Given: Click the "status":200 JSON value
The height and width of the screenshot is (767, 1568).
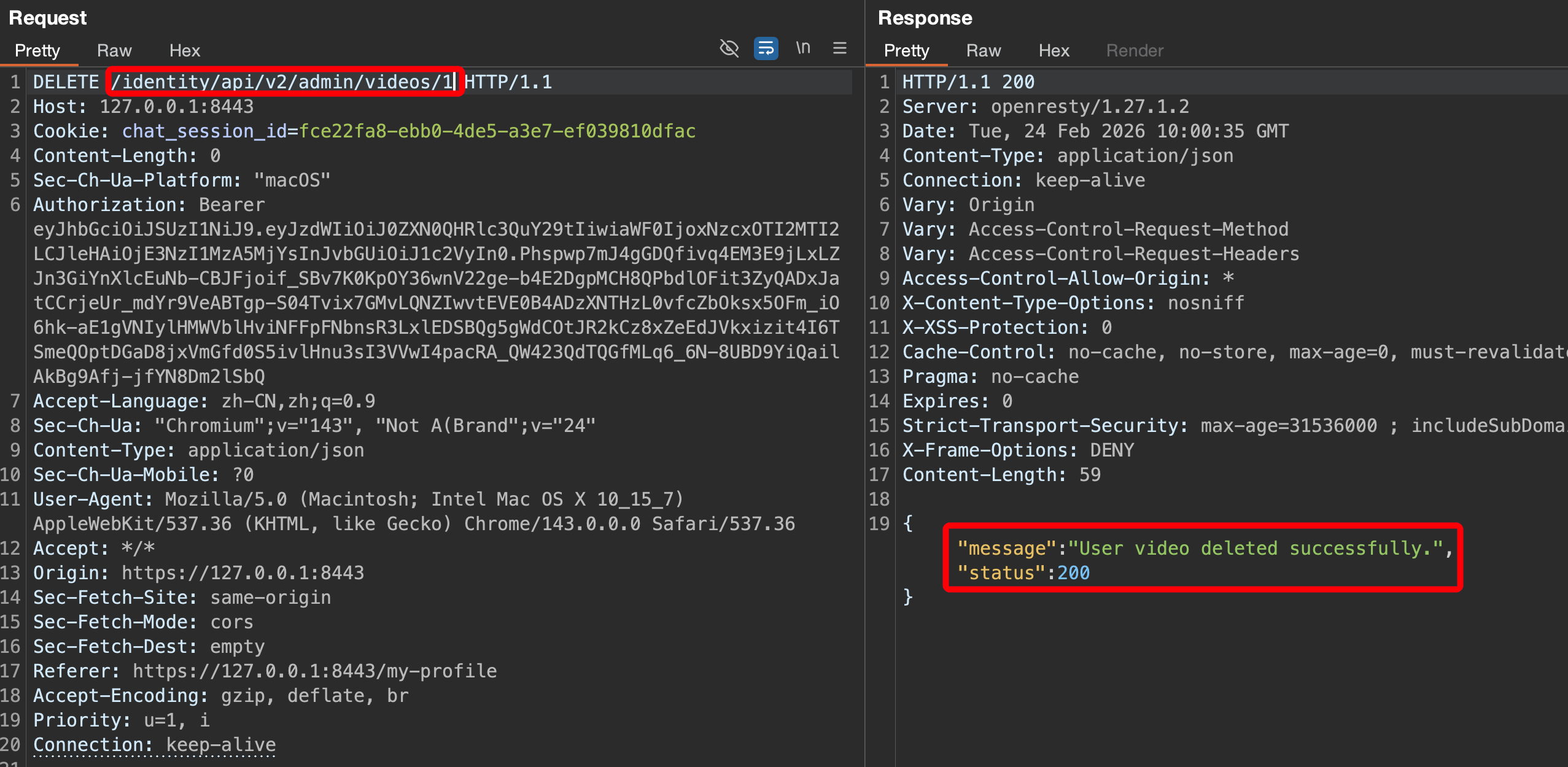Looking at the screenshot, I should click(x=1023, y=573).
